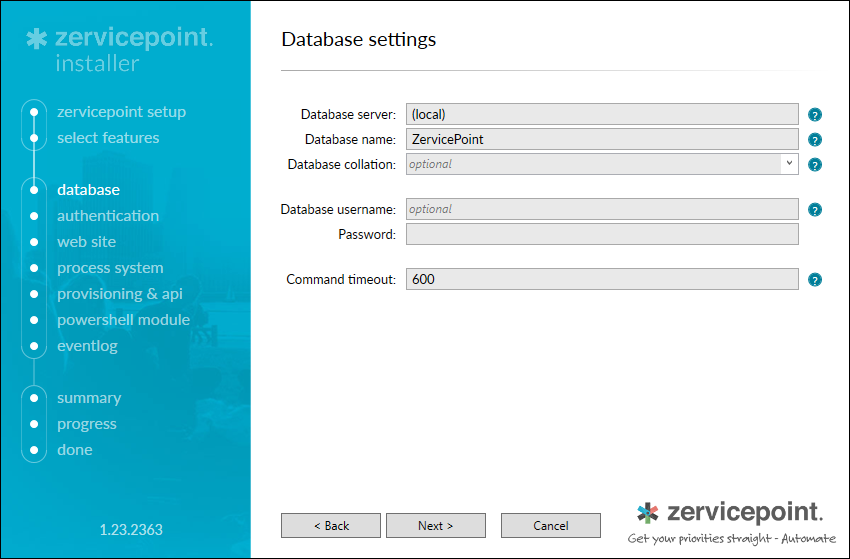Click the Database collation label
Image resolution: width=850 pixels, height=559 pixels.
(342, 164)
